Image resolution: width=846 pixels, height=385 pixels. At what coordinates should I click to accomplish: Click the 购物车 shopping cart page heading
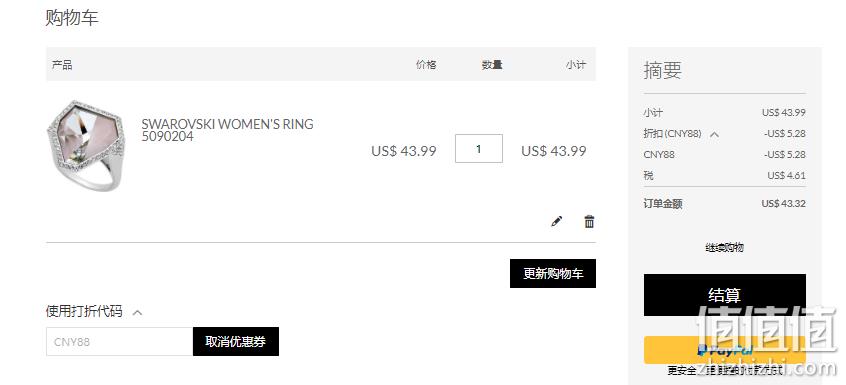pos(72,18)
